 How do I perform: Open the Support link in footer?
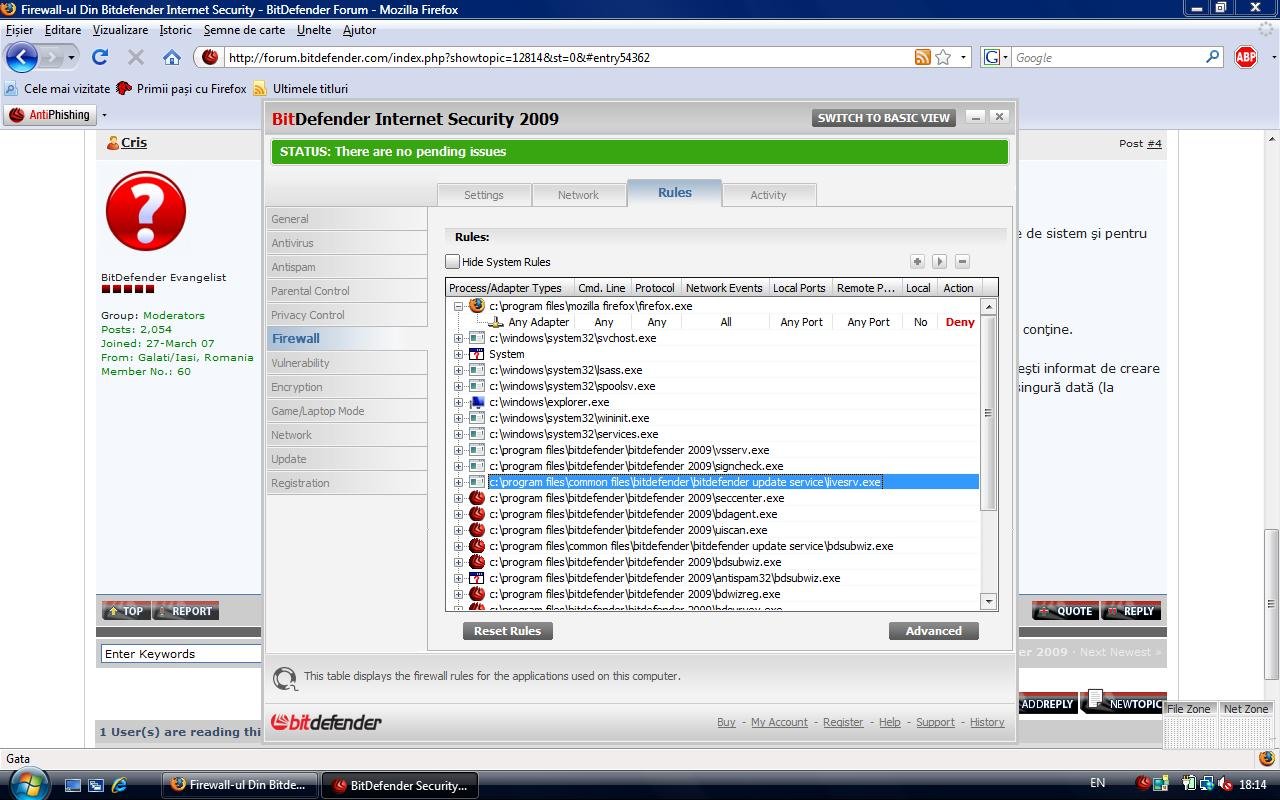[x=935, y=722]
